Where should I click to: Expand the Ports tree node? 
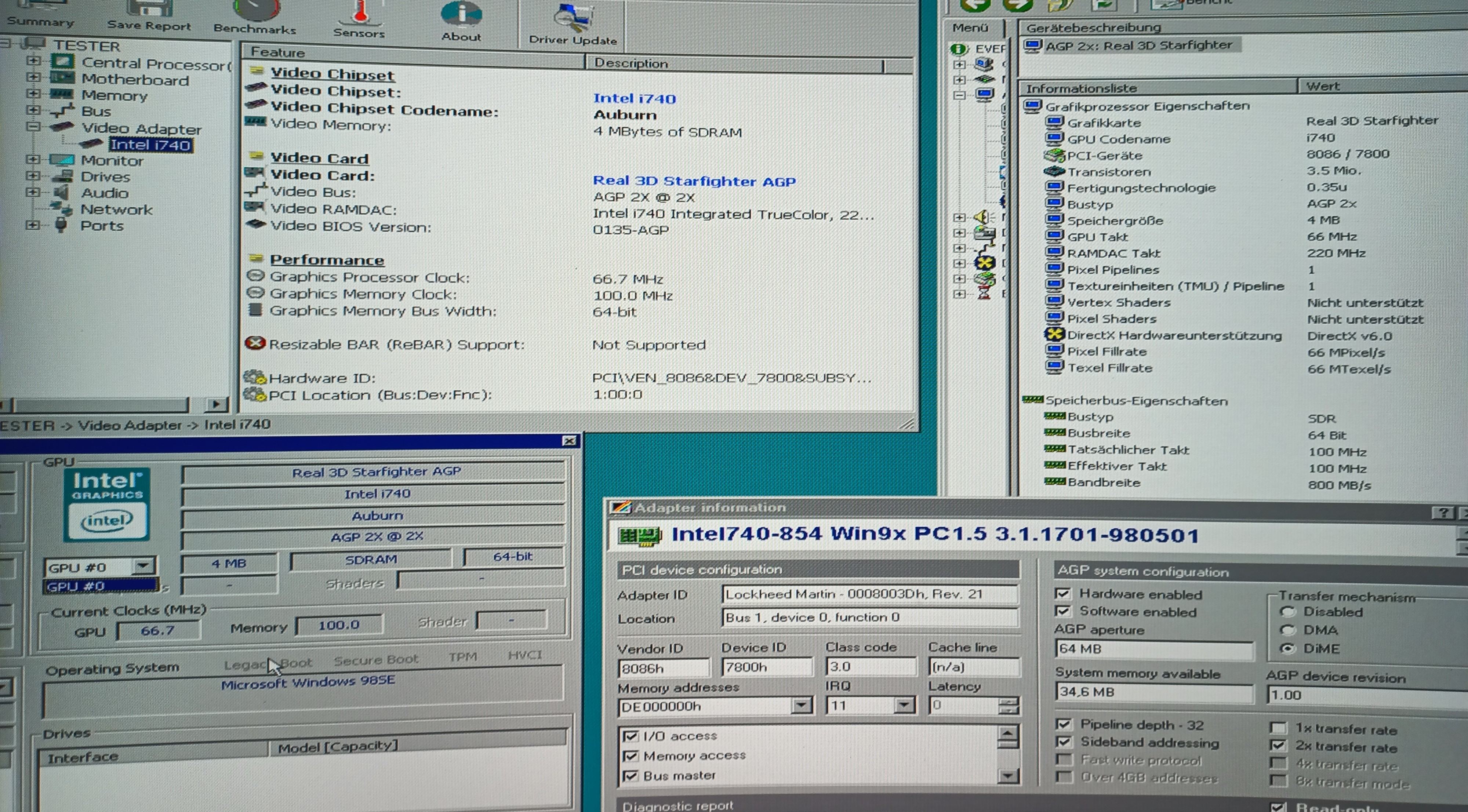pyautogui.click(x=33, y=225)
